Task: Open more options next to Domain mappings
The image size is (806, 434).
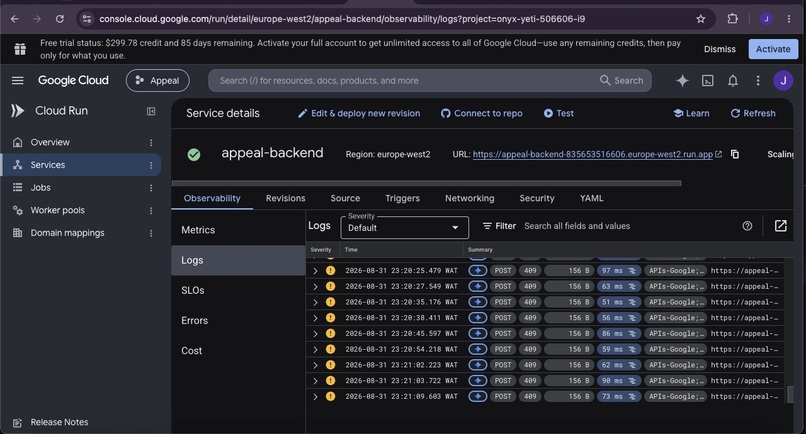Action: 151,233
